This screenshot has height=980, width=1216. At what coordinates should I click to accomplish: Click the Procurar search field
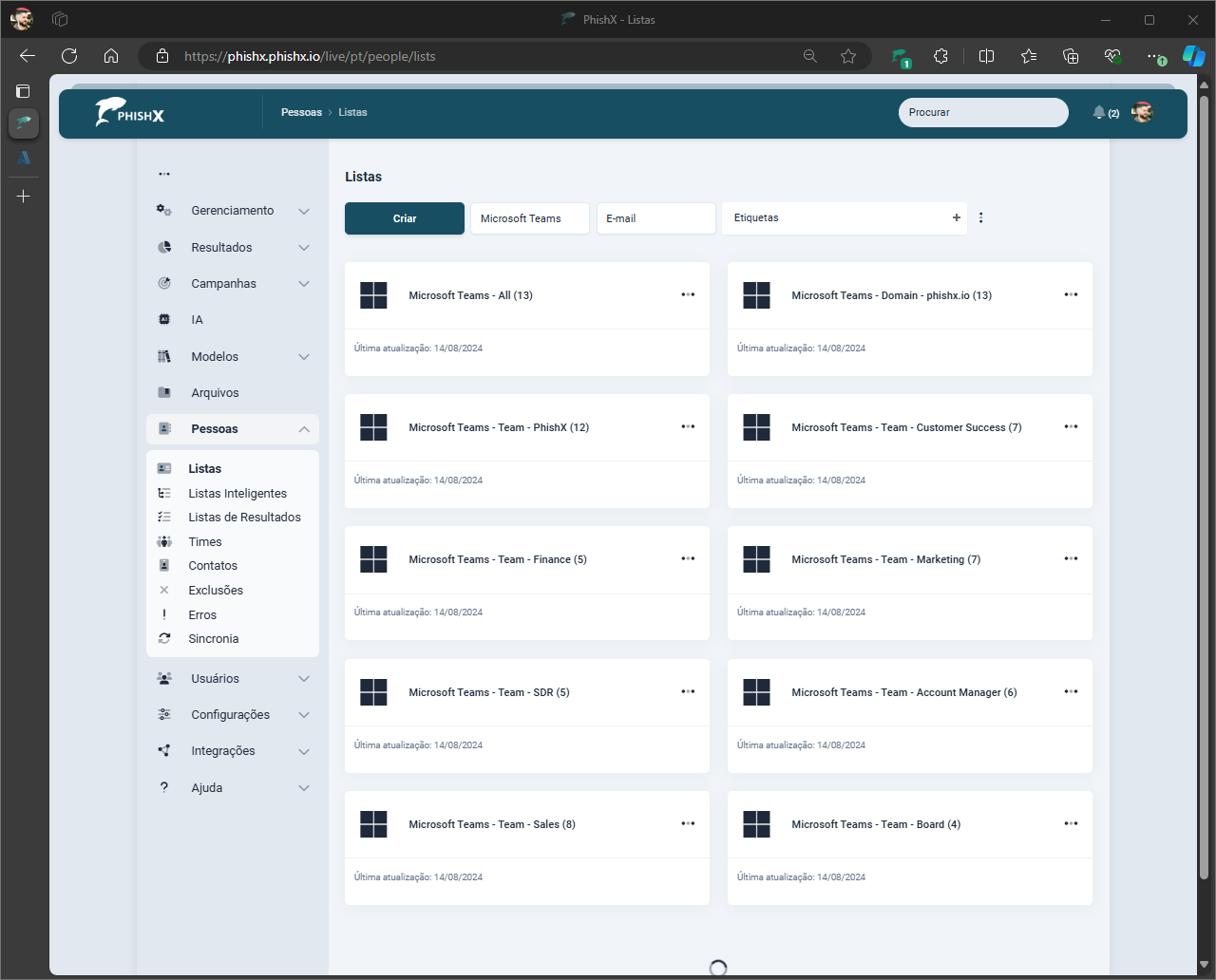pos(983,112)
